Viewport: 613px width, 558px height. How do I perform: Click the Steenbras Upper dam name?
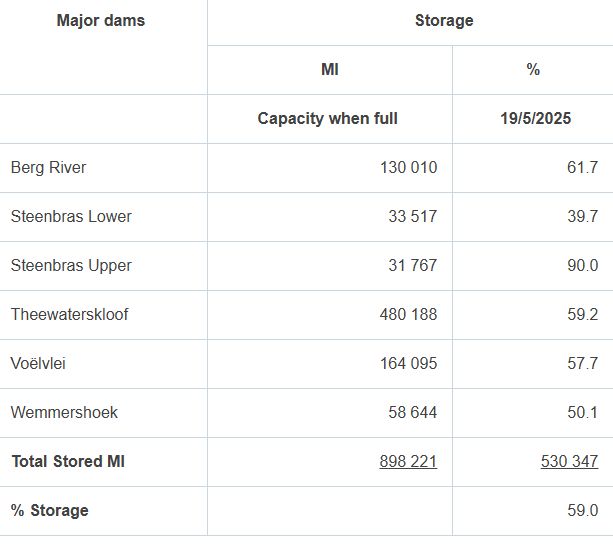[x=71, y=266]
